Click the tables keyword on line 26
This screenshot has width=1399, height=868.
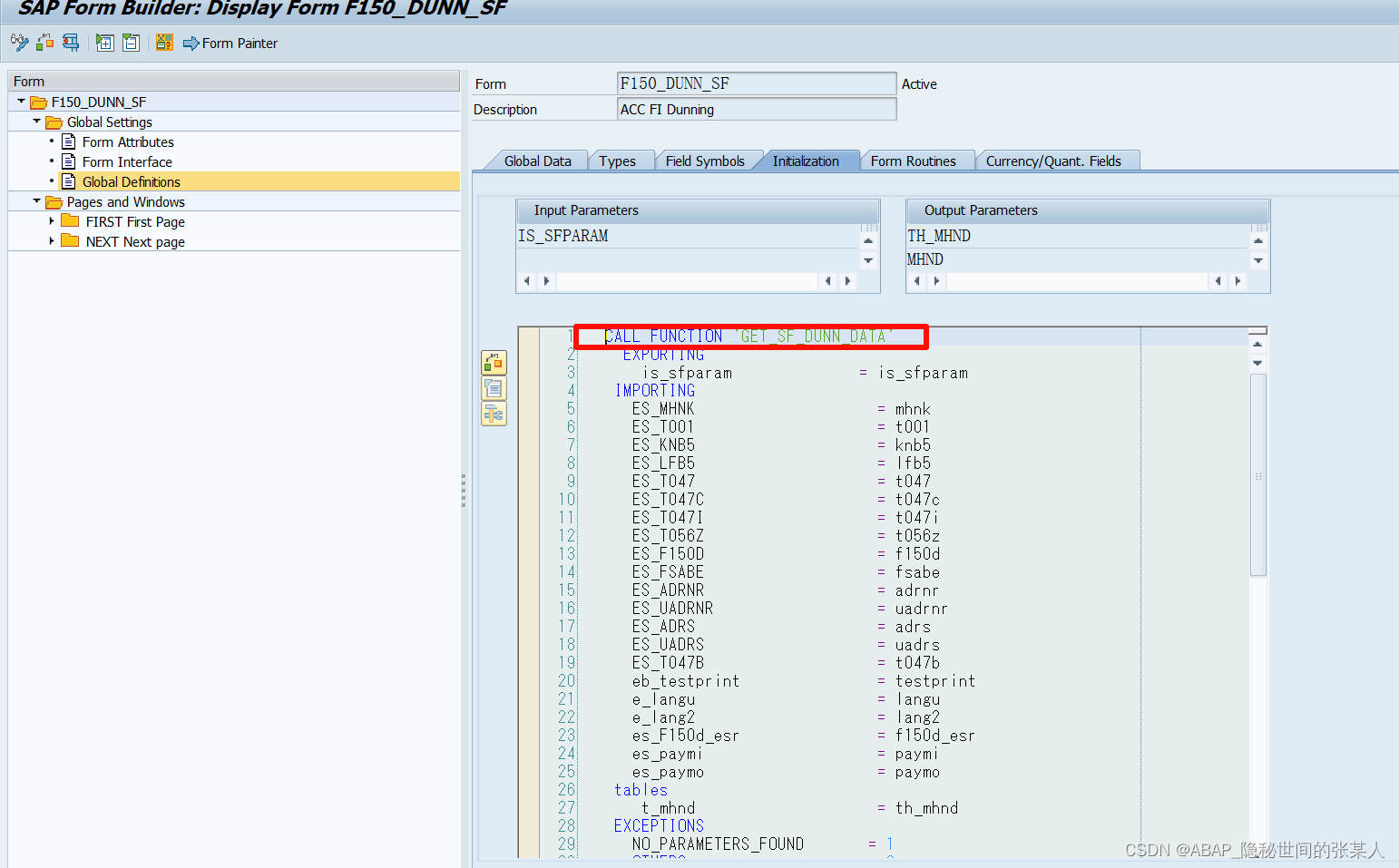(641, 790)
